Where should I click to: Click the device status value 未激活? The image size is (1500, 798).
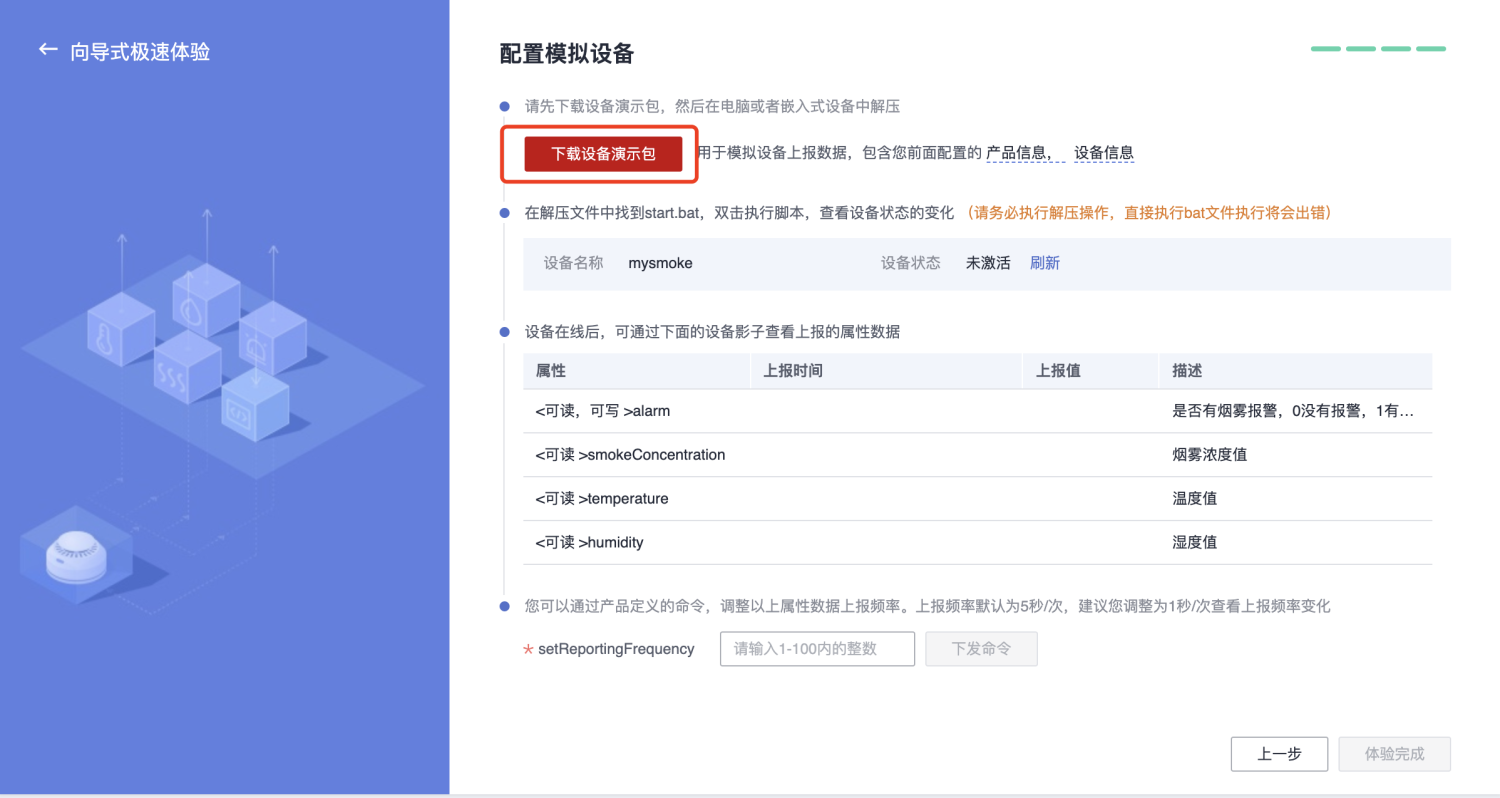pyautogui.click(x=988, y=263)
